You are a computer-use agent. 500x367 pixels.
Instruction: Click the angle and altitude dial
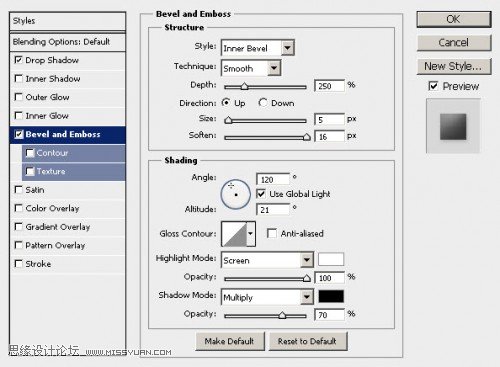[236, 194]
